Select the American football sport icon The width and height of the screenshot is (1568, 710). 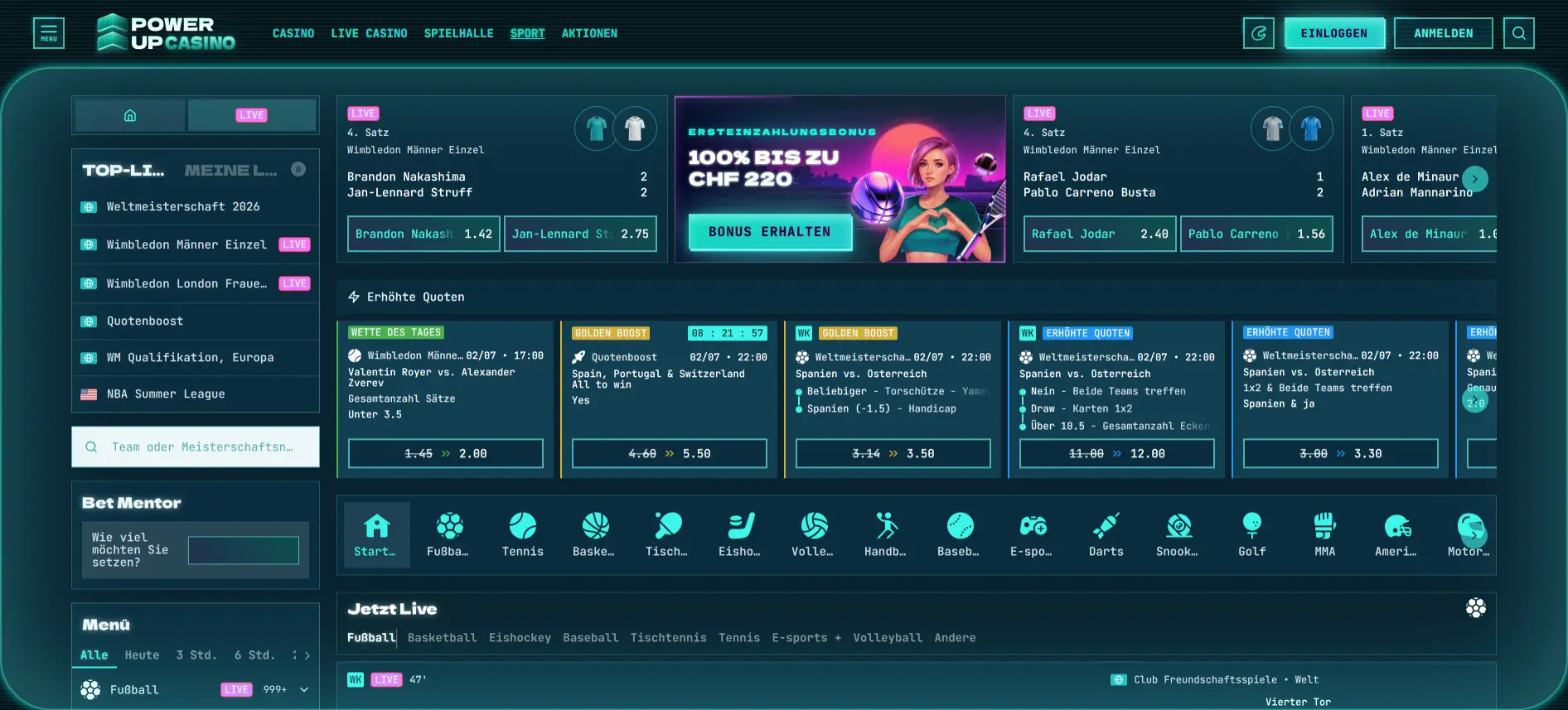click(1397, 534)
